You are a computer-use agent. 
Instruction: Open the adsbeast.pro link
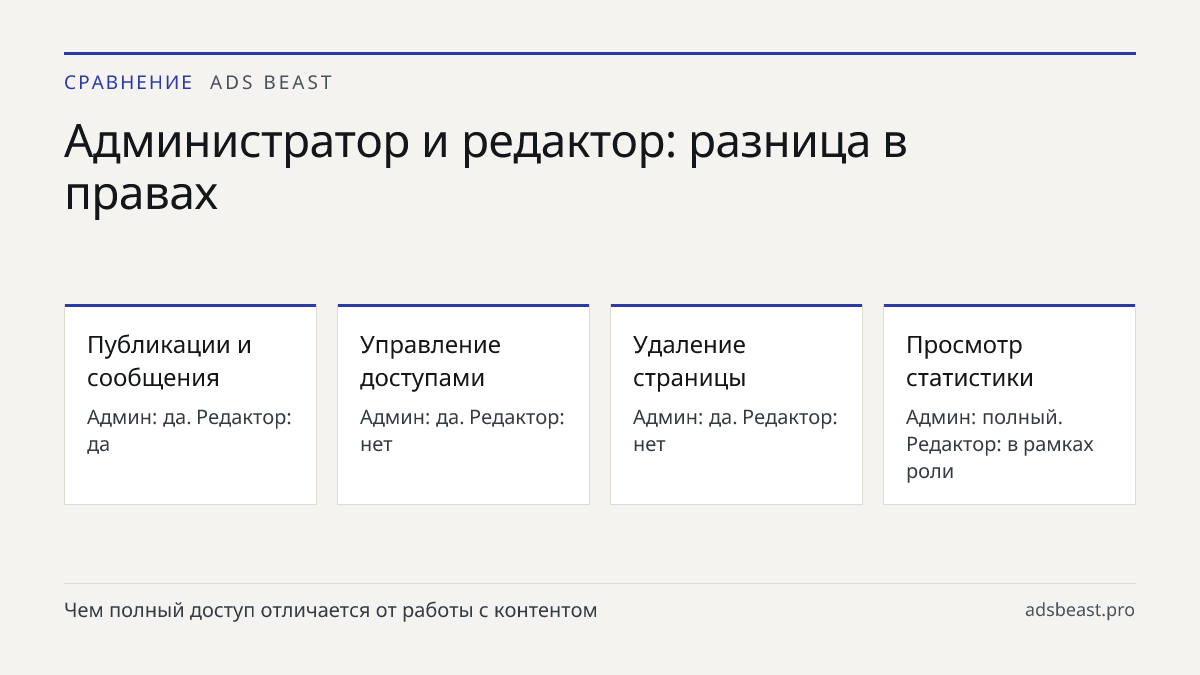pyautogui.click(x=1080, y=610)
